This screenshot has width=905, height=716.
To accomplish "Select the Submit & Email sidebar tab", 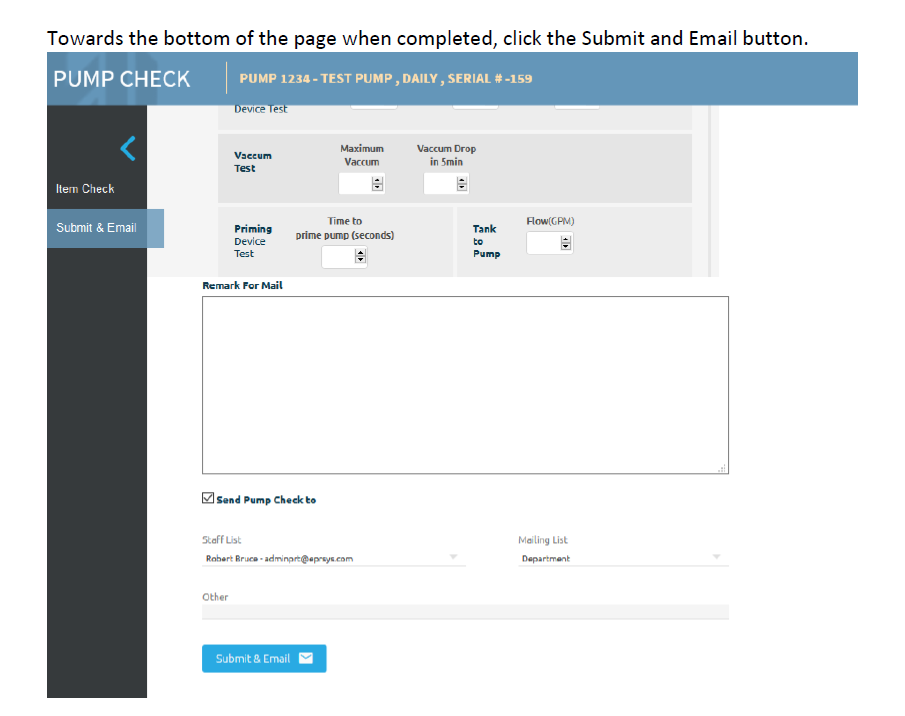I will [x=105, y=228].
